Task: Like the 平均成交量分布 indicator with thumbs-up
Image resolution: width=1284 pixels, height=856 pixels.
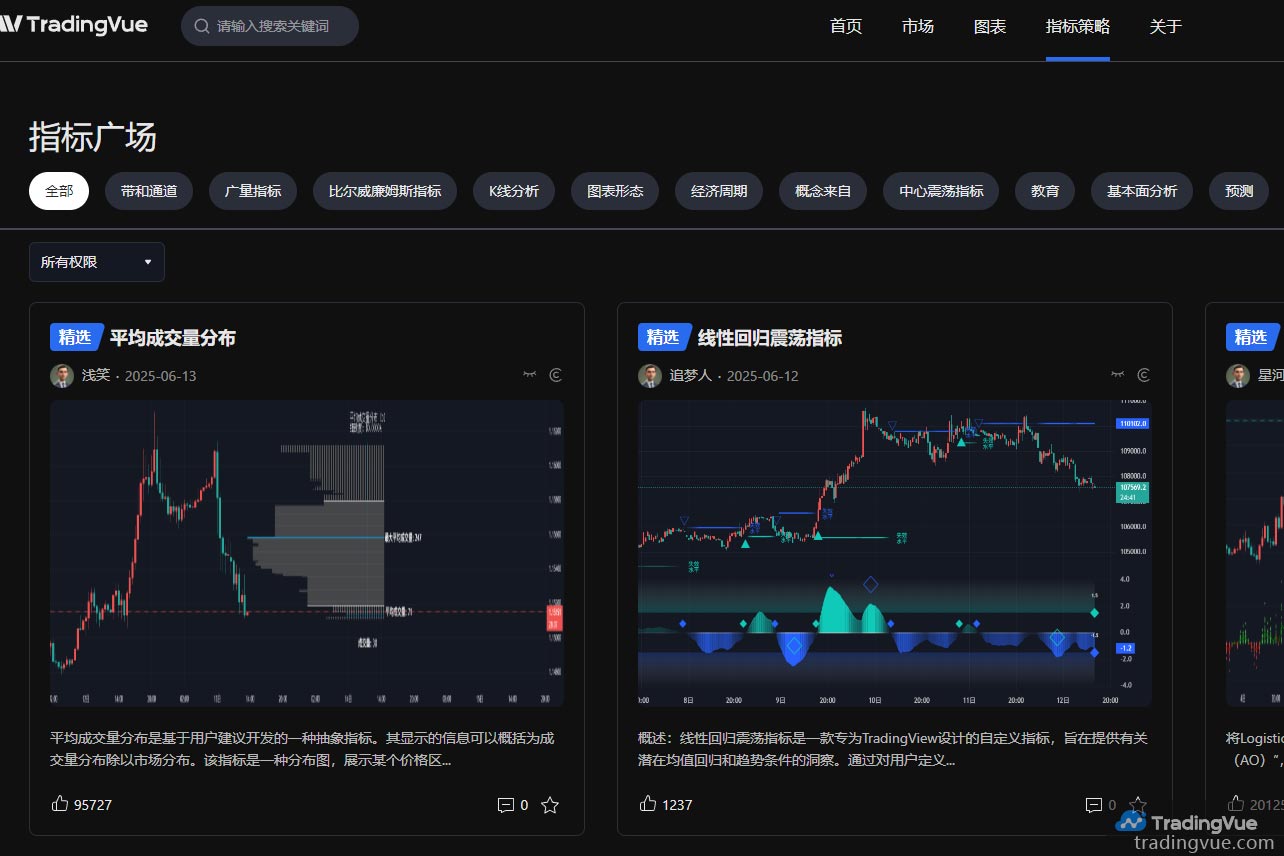Action: (x=60, y=803)
